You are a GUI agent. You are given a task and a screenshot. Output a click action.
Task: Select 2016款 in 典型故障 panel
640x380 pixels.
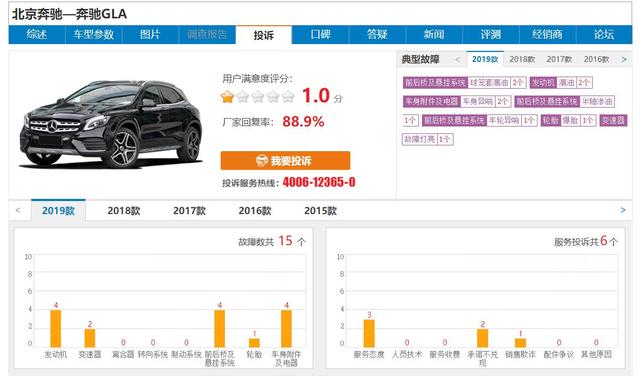[x=596, y=60]
